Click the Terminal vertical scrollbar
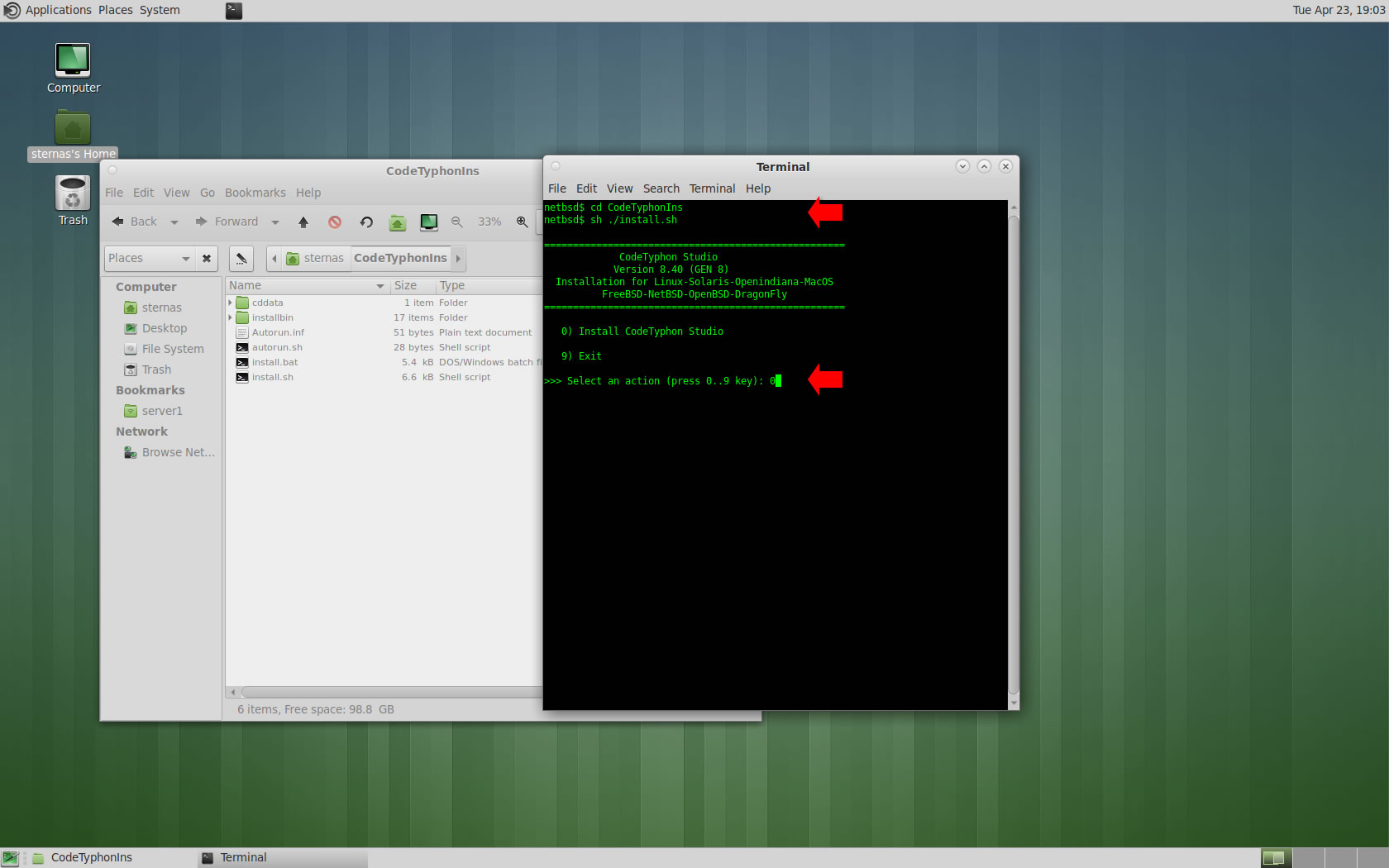1389x868 pixels. [1014, 455]
